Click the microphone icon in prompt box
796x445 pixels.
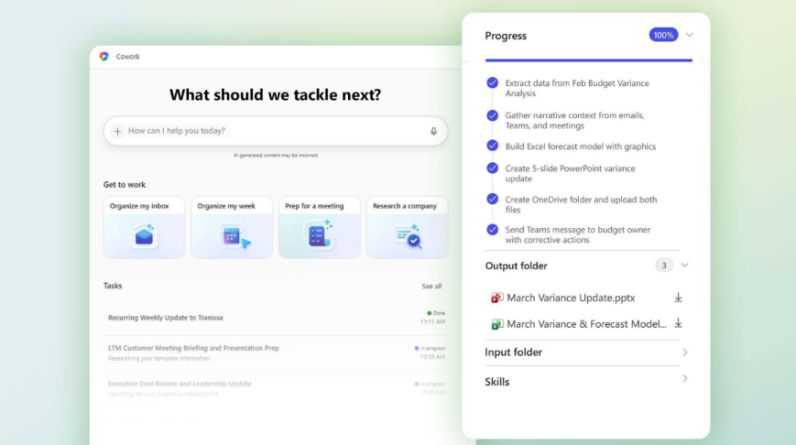click(433, 131)
